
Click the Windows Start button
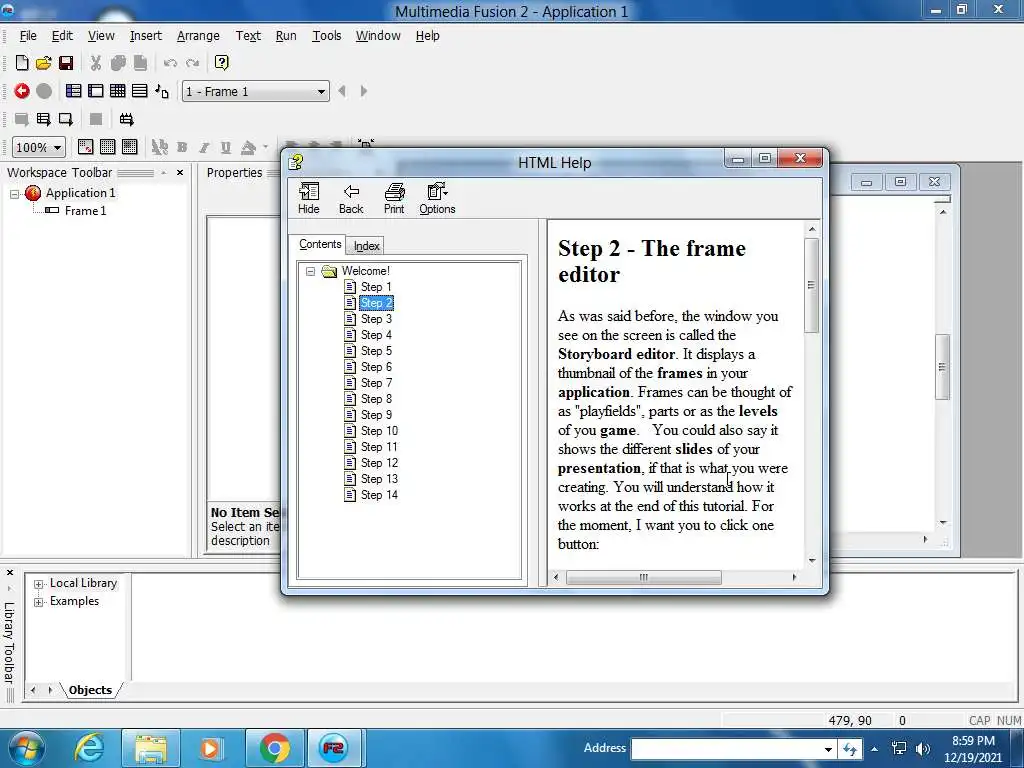[26, 748]
